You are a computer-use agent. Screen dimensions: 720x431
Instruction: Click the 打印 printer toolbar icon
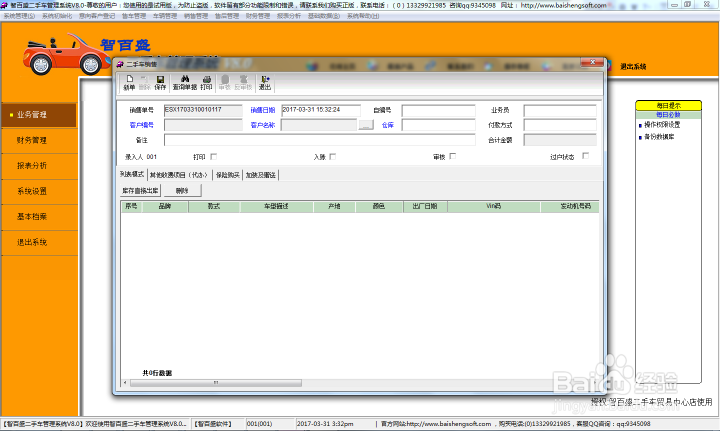pos(206,83)
